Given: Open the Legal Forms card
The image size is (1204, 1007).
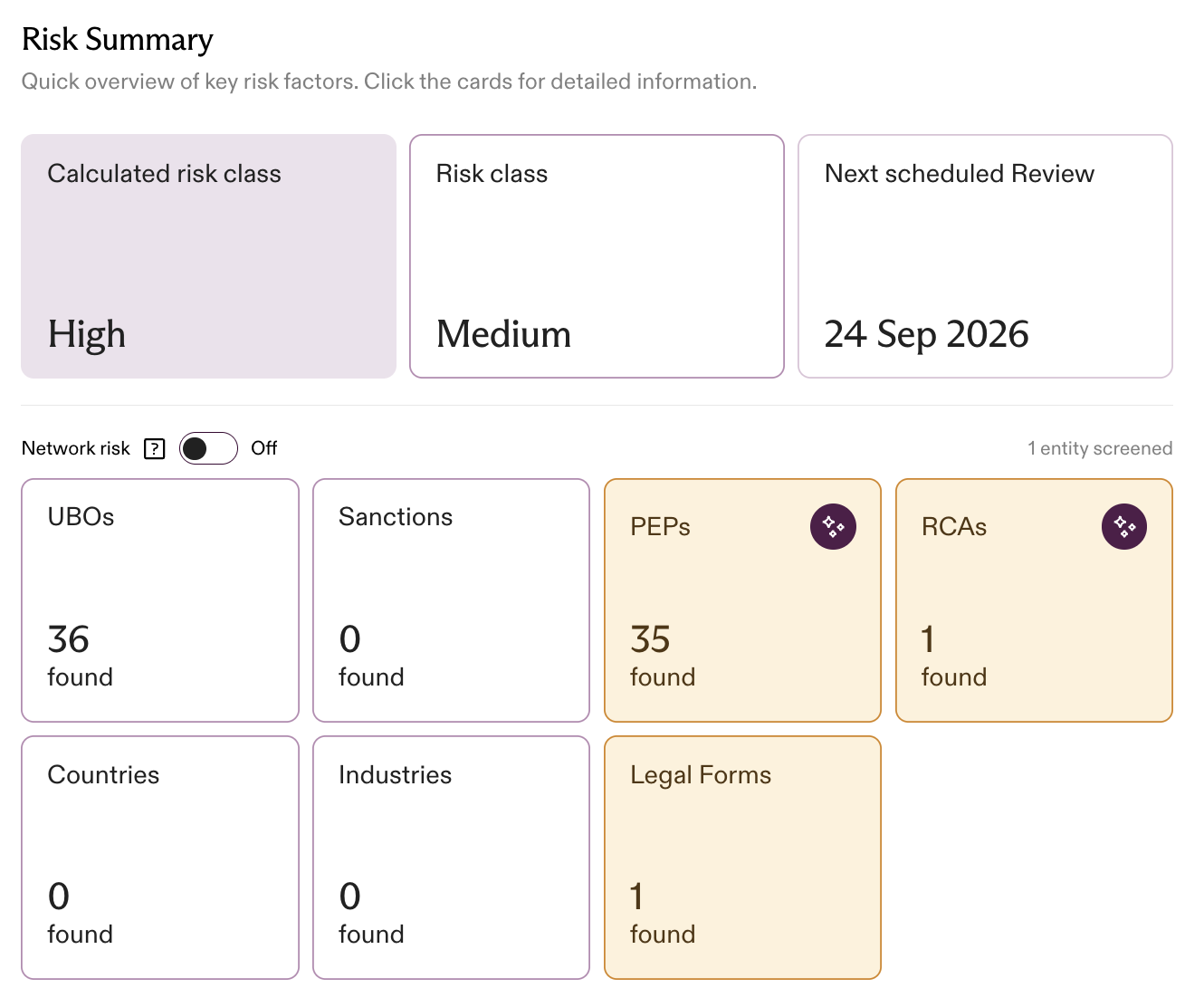Looking at the screenshot, I should (742, 858).
